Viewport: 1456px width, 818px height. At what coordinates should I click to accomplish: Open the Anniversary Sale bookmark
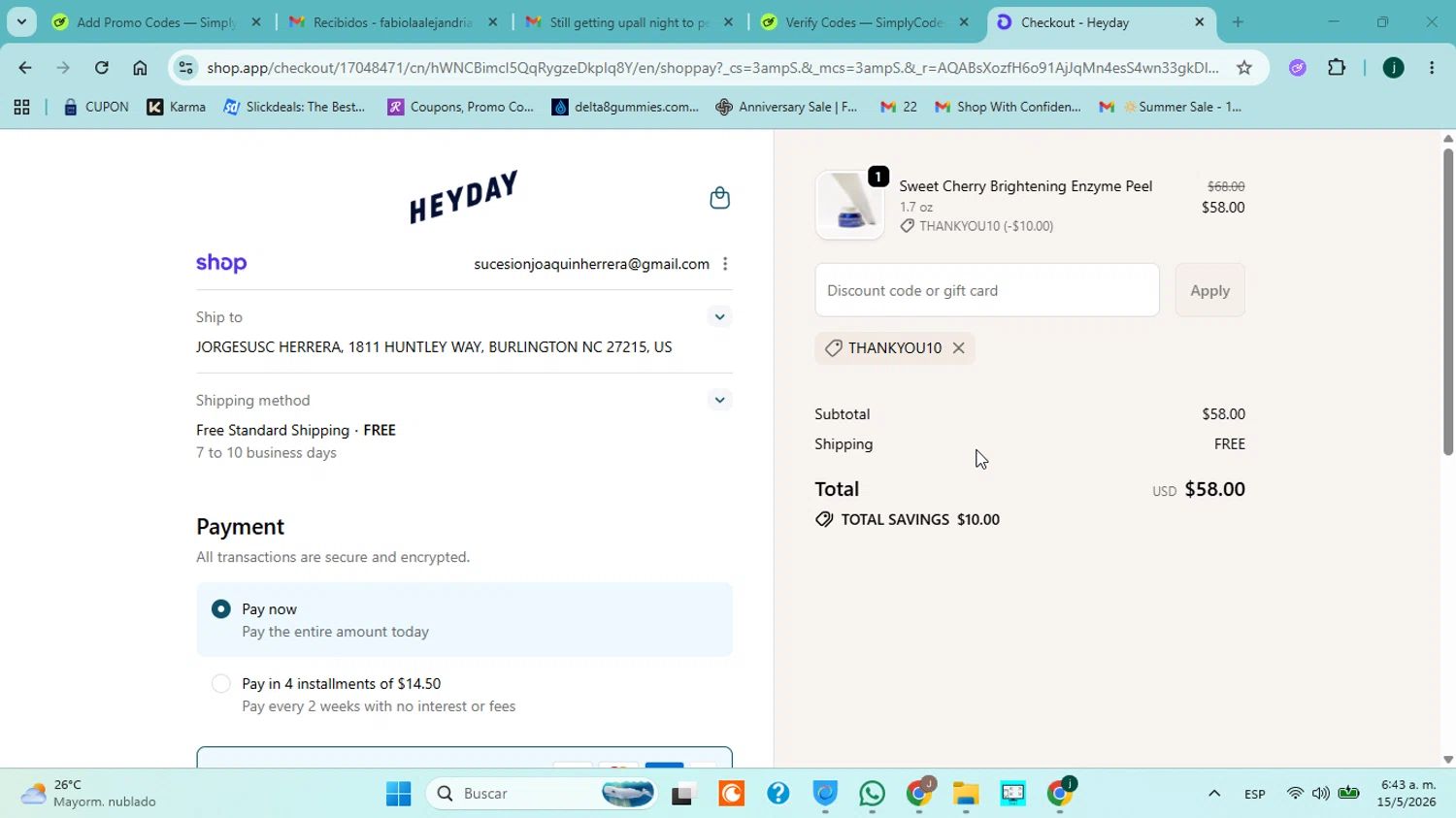click(x=787, y=107)
